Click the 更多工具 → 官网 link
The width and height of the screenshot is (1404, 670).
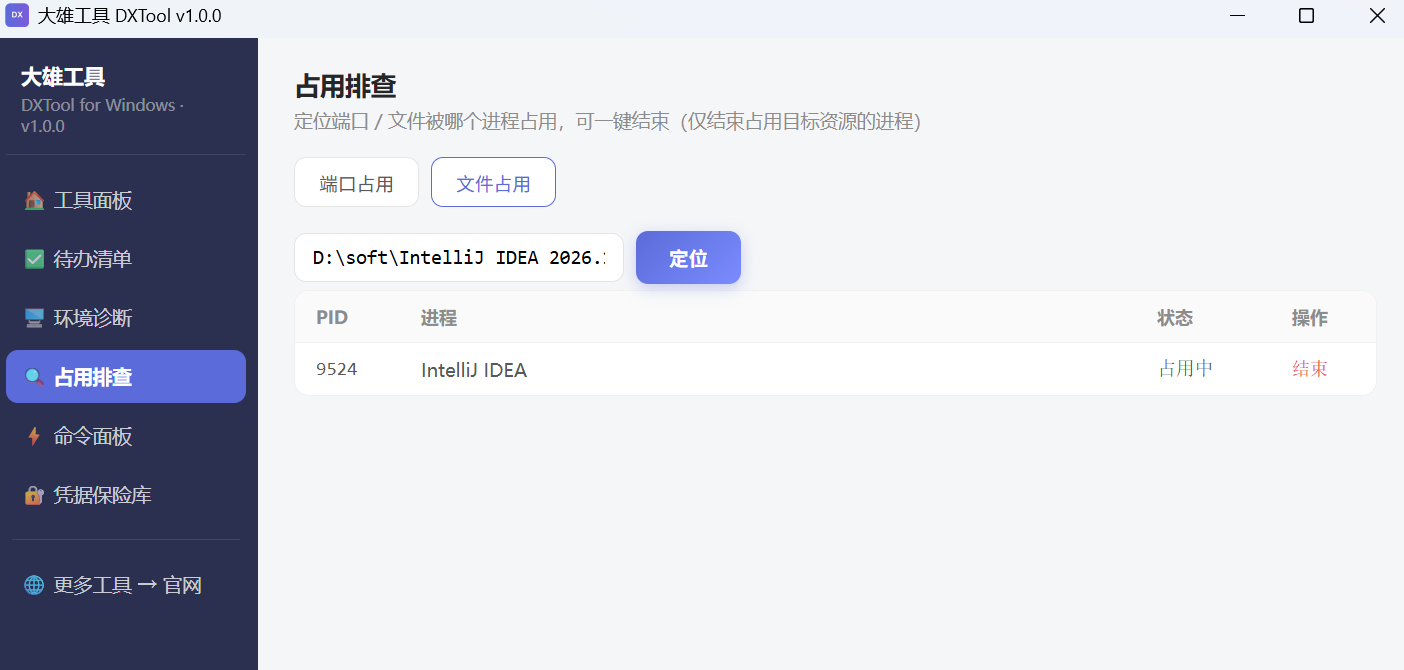point(126,586)
